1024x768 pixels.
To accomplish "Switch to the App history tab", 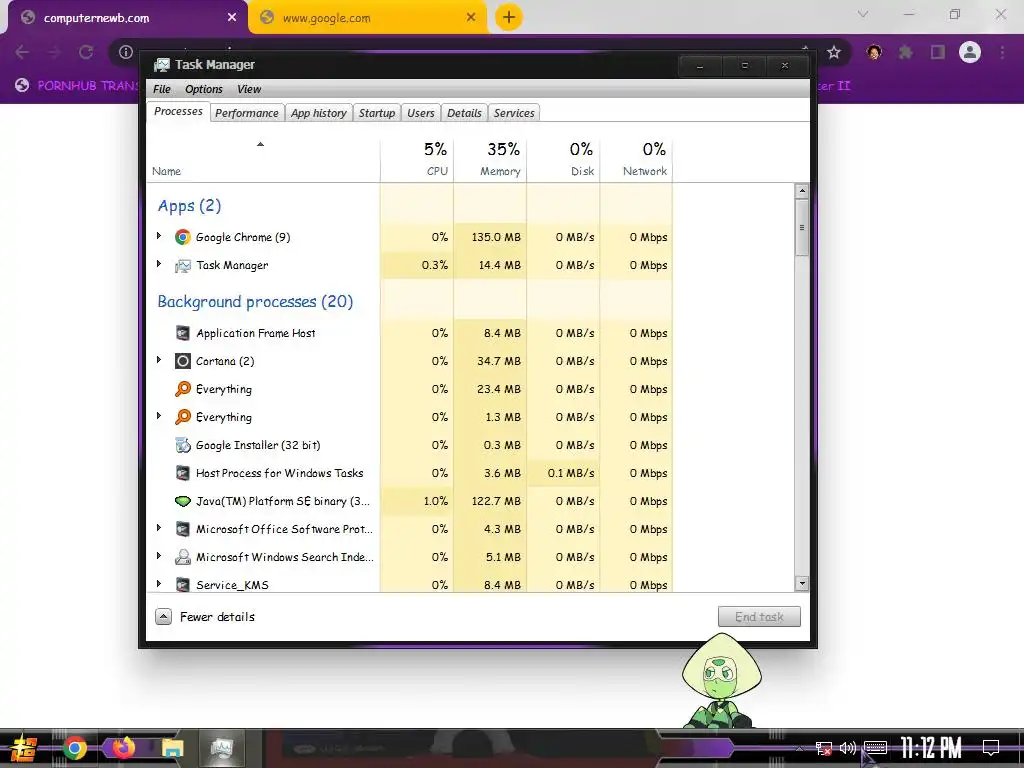I will point(319,113).
